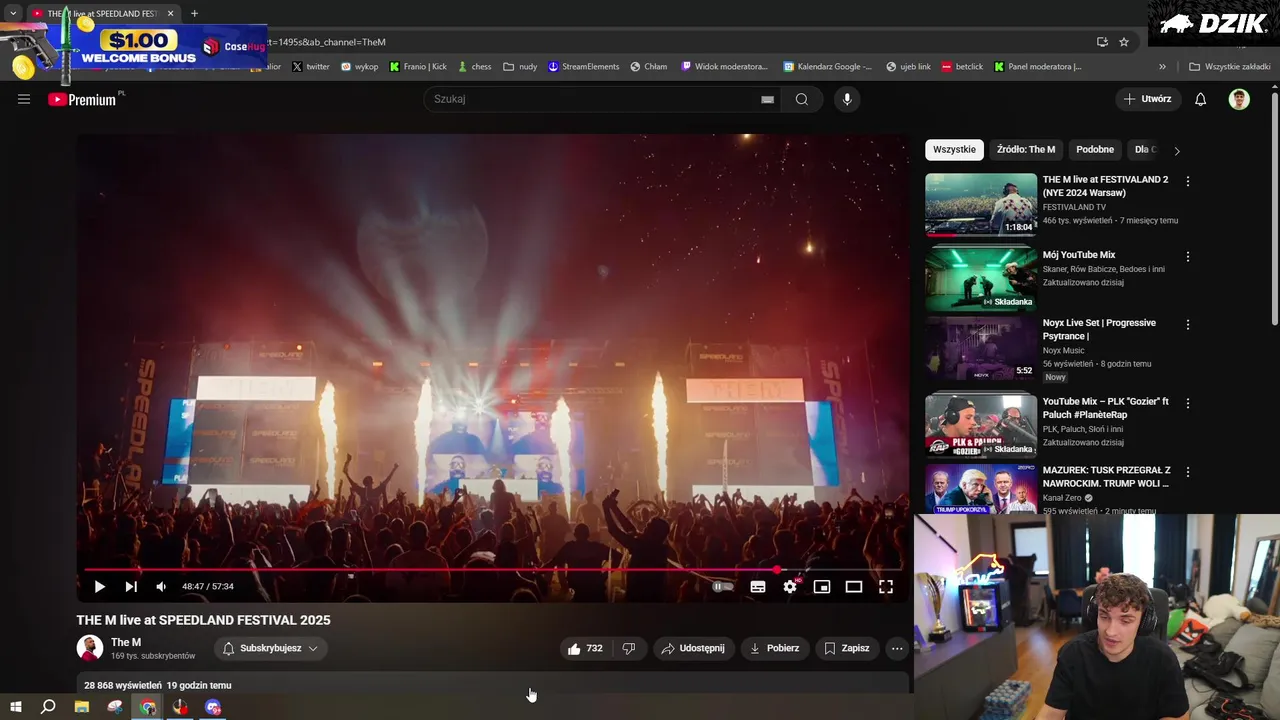Image resolution: width=1280 pixels, height=720 pixels.
Task: Open YouTube Mix PLK Gozier title
Action: pos(1106,408)
